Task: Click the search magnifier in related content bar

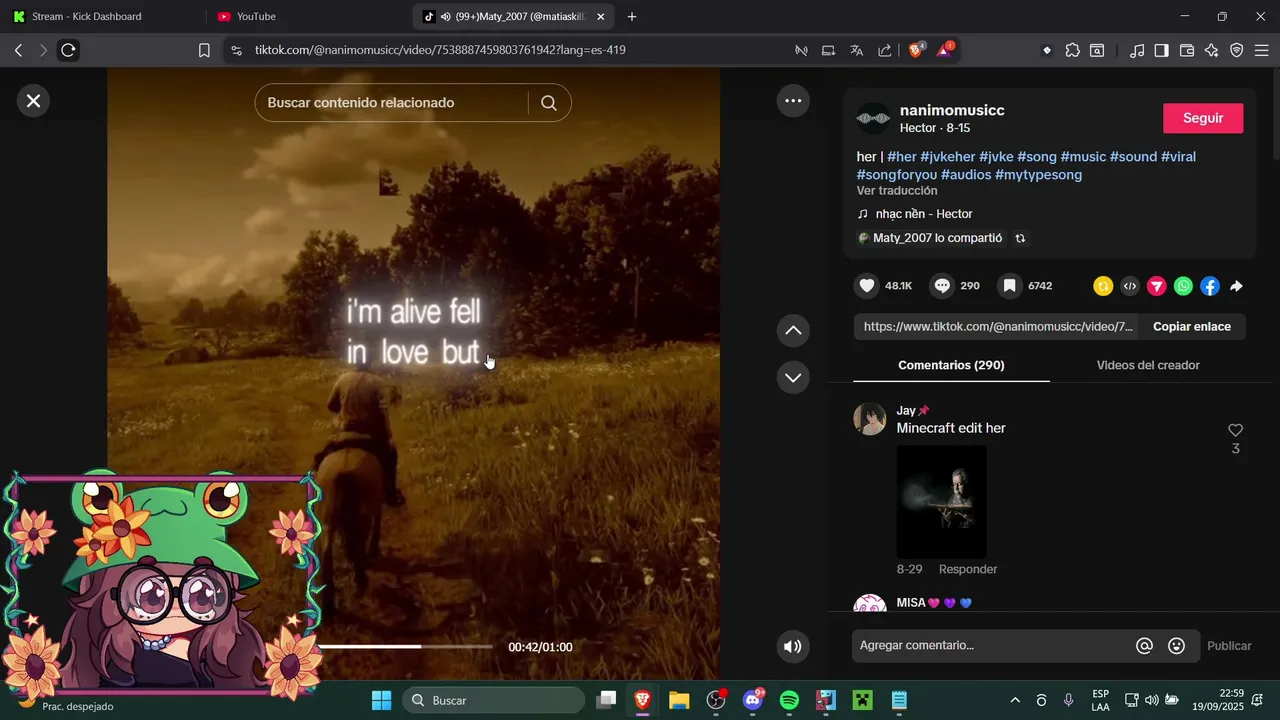Action: point(549,103)
